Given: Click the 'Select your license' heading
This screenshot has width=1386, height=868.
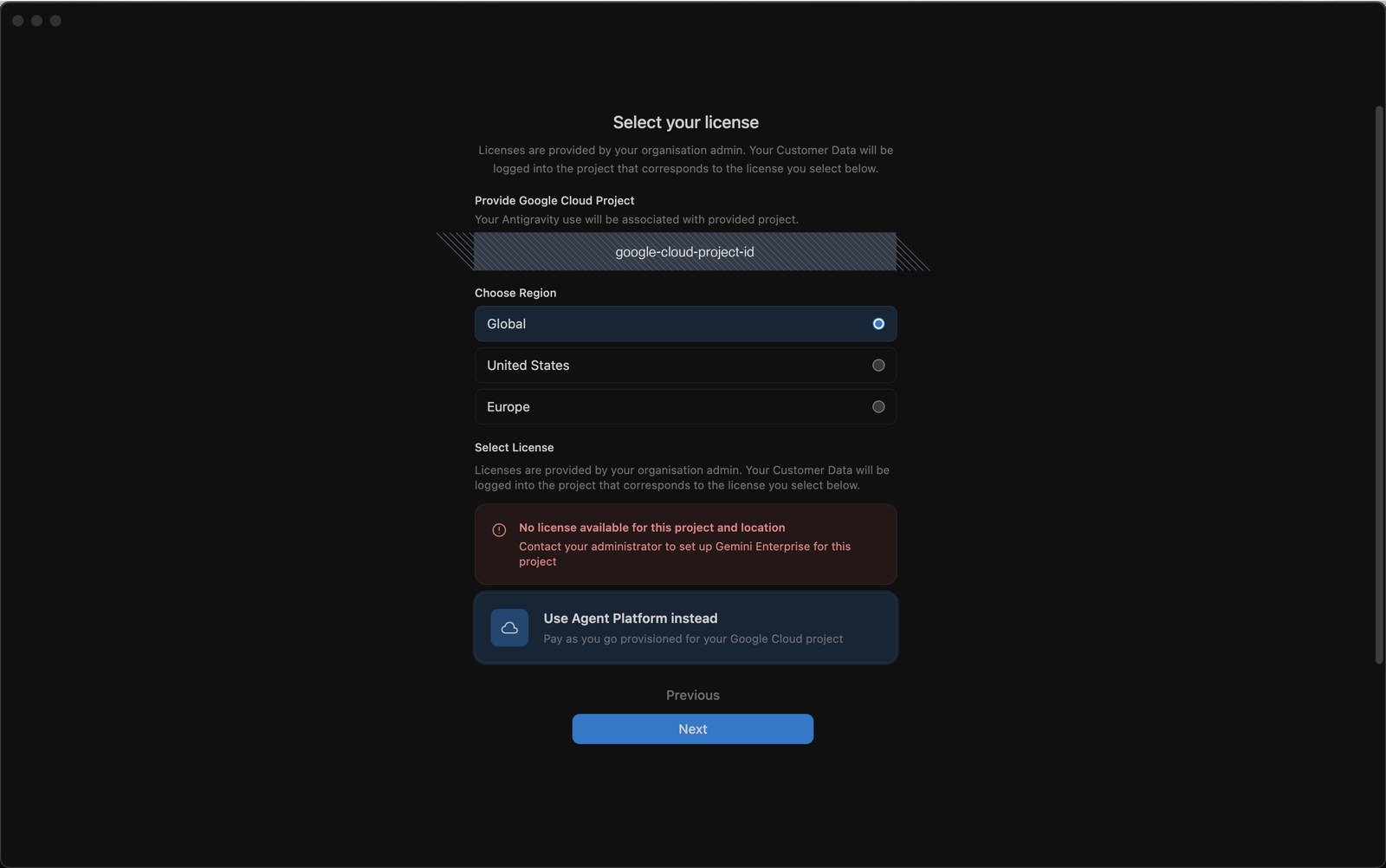Looking at the screenshot, I should pos(685,122).
